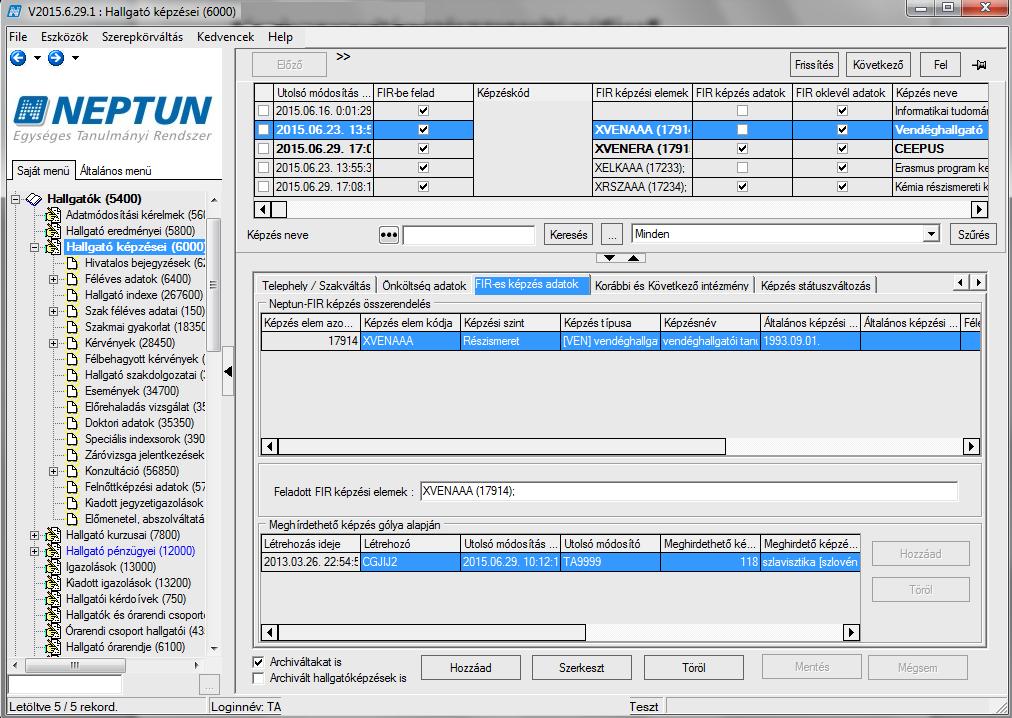Click the up triangle splitter below search row
The height and width of the screenshot is (718, 1012).
[x=634, y=258]
